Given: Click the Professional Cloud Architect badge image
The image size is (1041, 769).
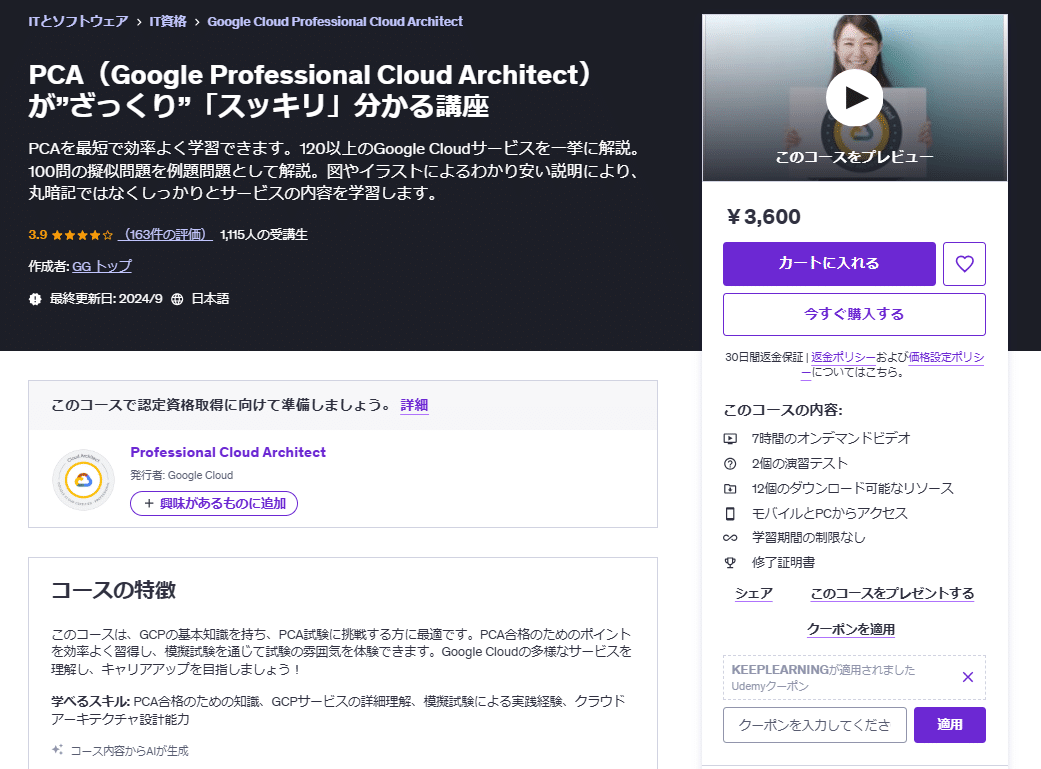Looking at the screenshot, I should tap(83, 479).
